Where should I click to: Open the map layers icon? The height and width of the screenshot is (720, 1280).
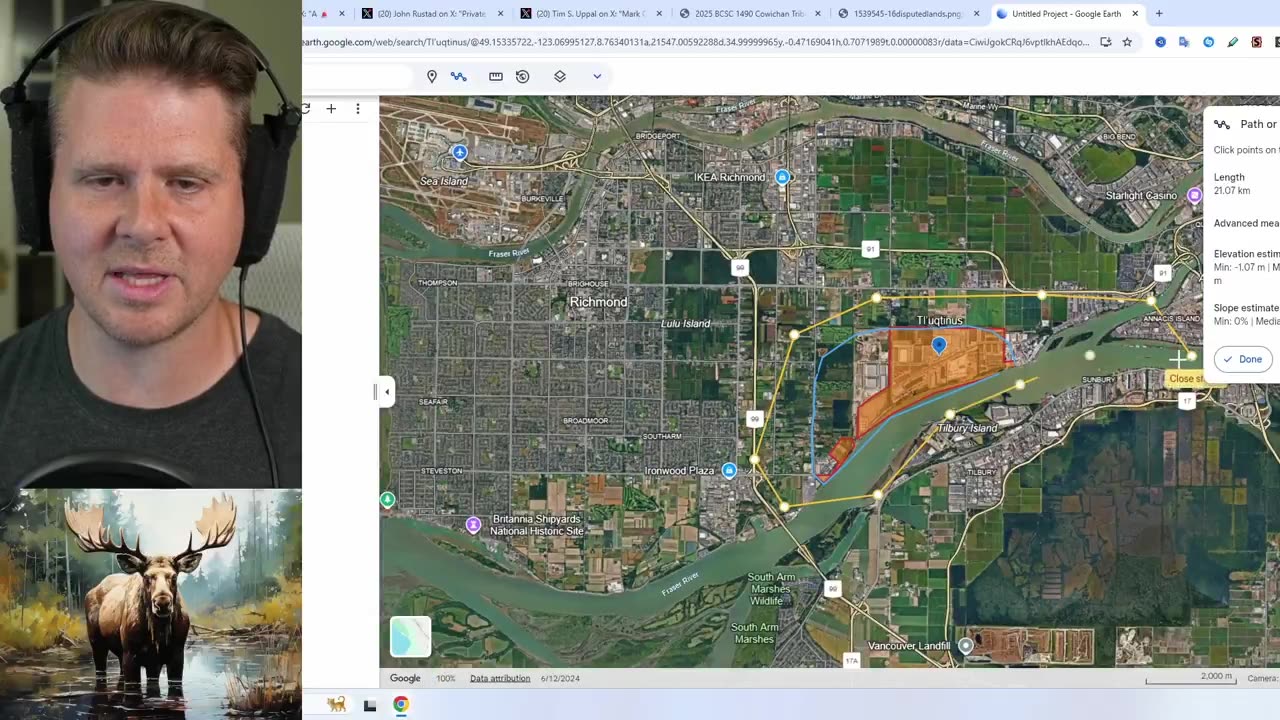[560, 77]
